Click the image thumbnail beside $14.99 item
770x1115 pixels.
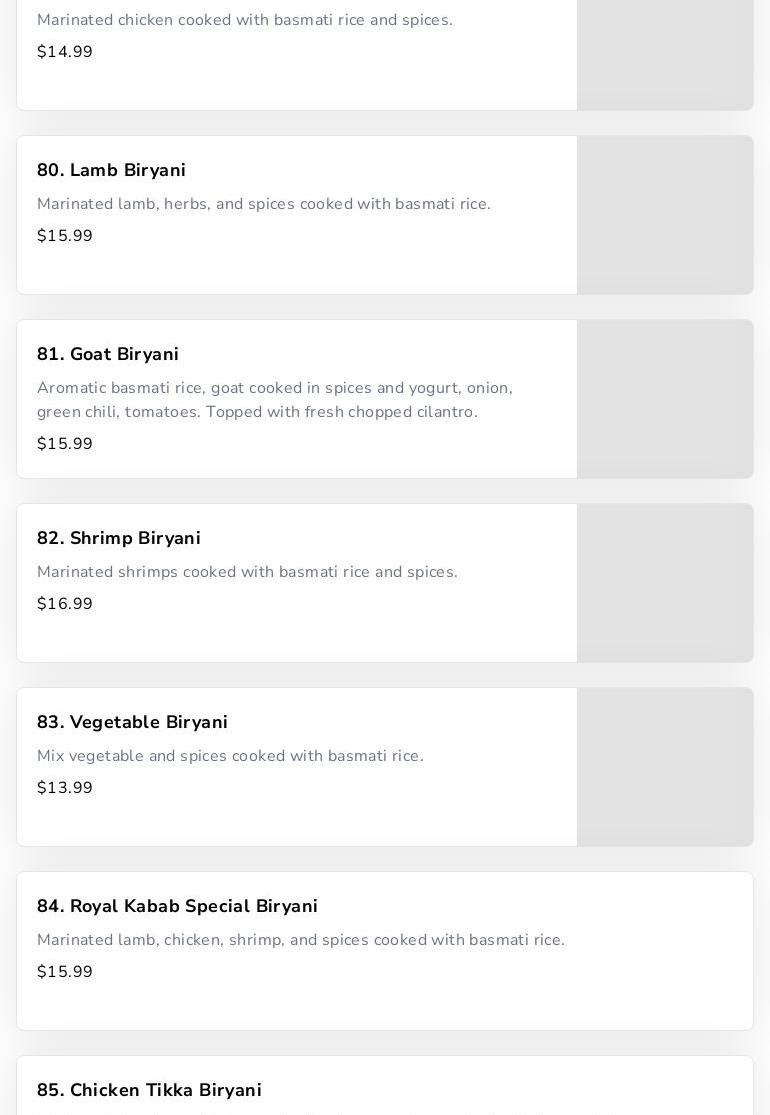[665, 55]
